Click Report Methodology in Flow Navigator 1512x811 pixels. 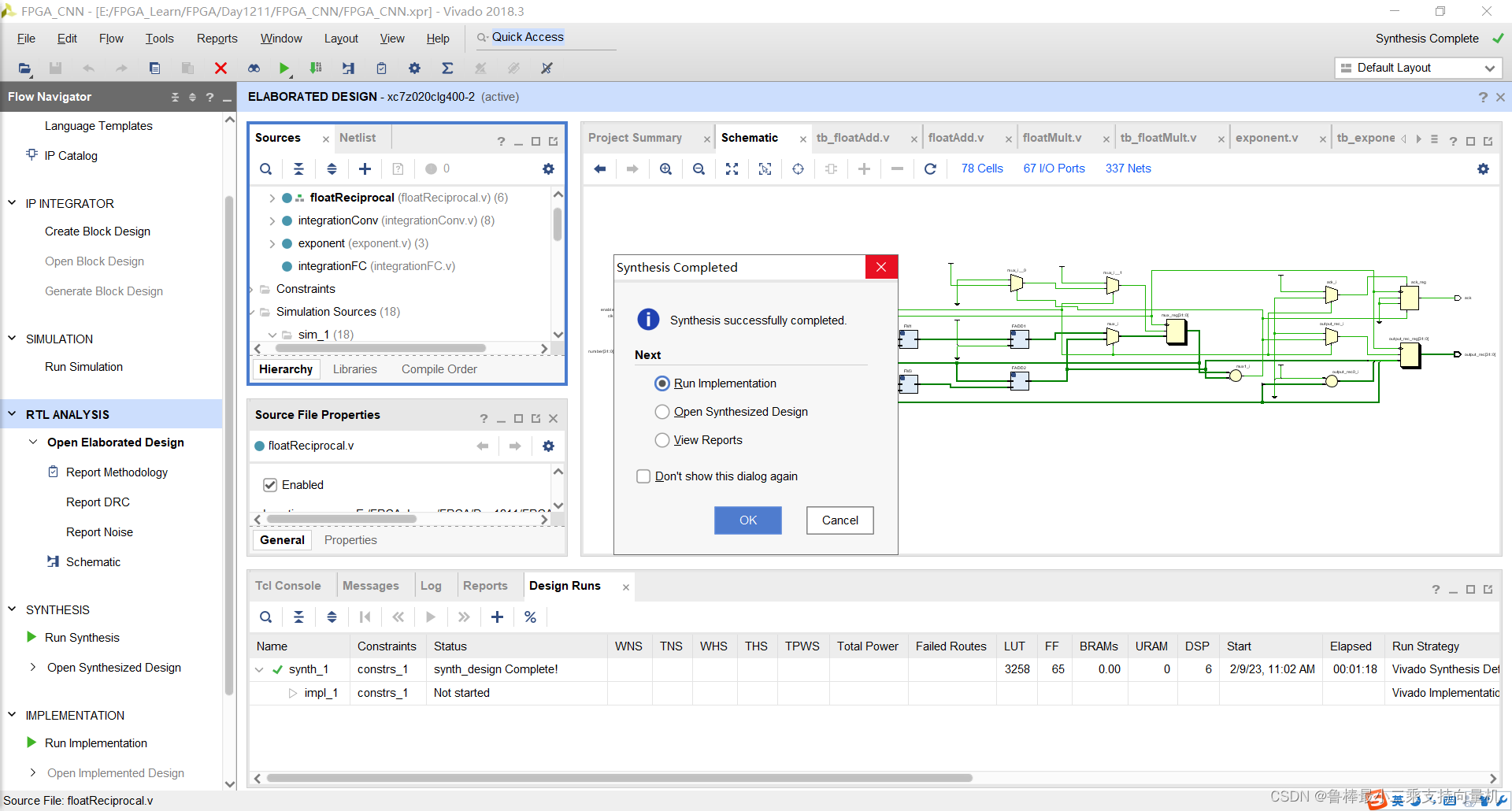[x=117, y=472]
